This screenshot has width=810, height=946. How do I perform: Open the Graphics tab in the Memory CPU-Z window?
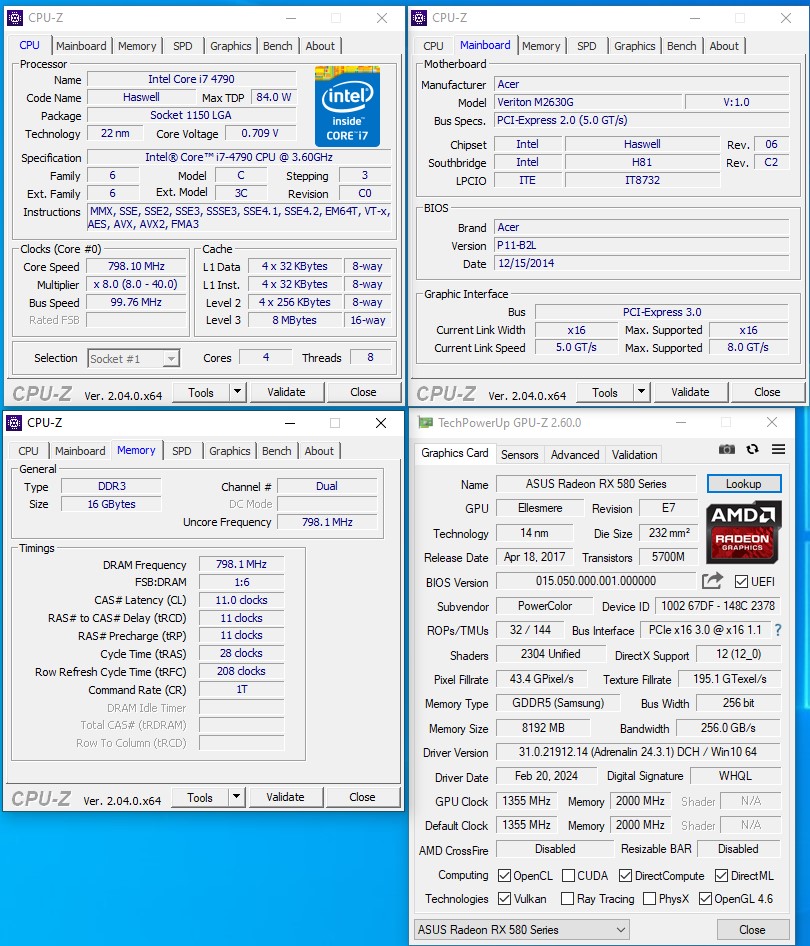click(x=229, y=451)
